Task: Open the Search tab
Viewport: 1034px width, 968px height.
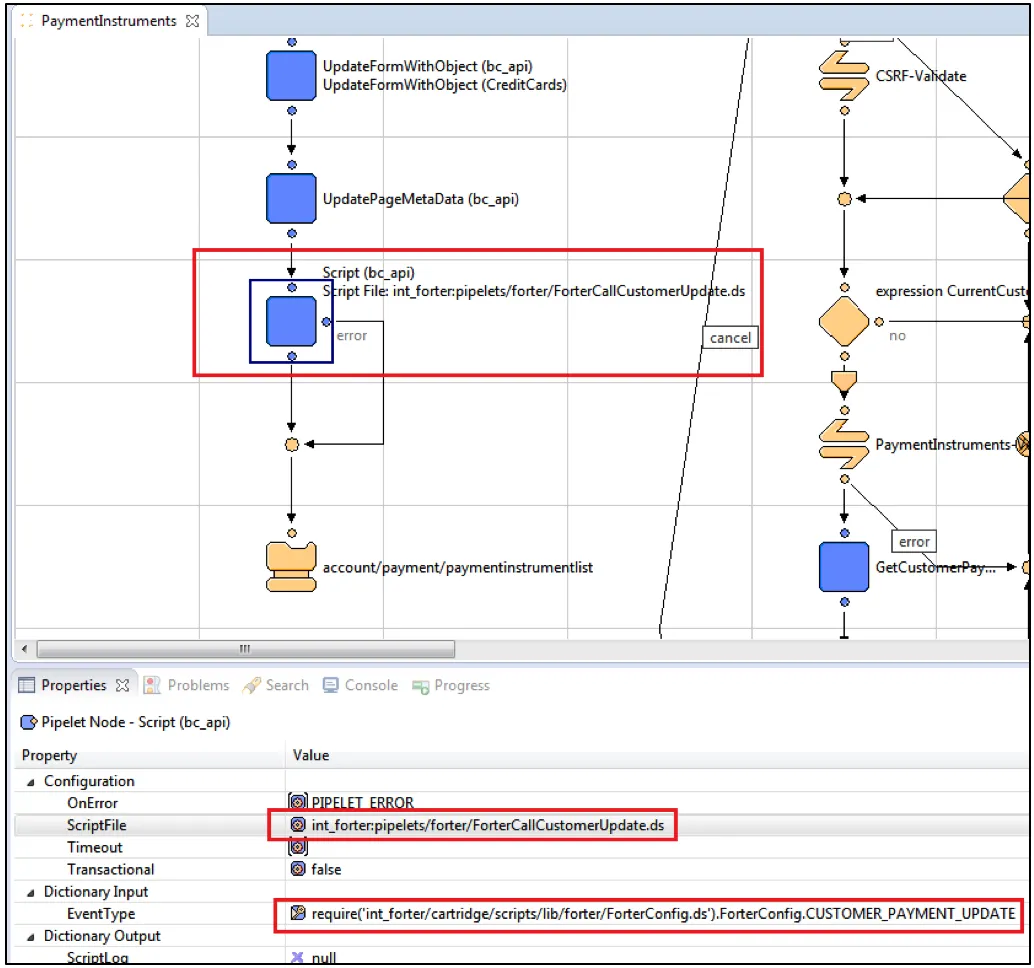Action: click(x=276, y=685)
